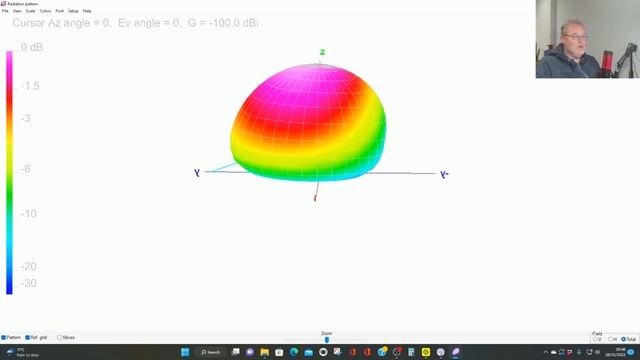640x360 pixels.
Task: Open the taskbar clock and date
Action: pyautogui.click(x=614, y=352)
